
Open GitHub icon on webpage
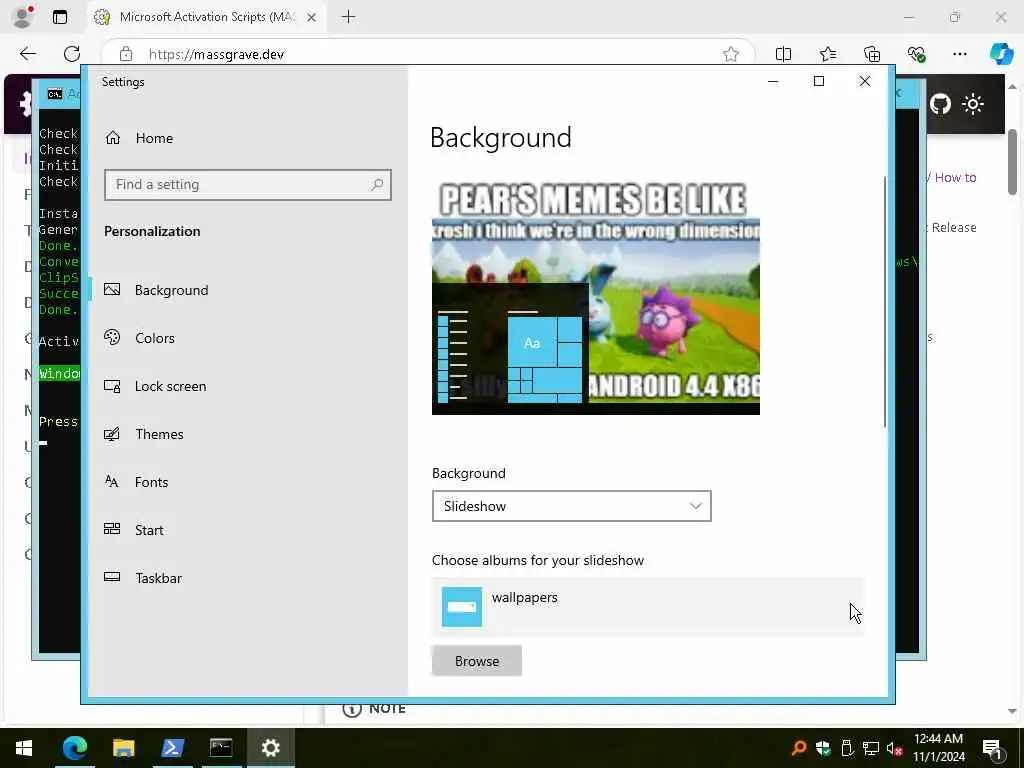(x=940, y=104)
